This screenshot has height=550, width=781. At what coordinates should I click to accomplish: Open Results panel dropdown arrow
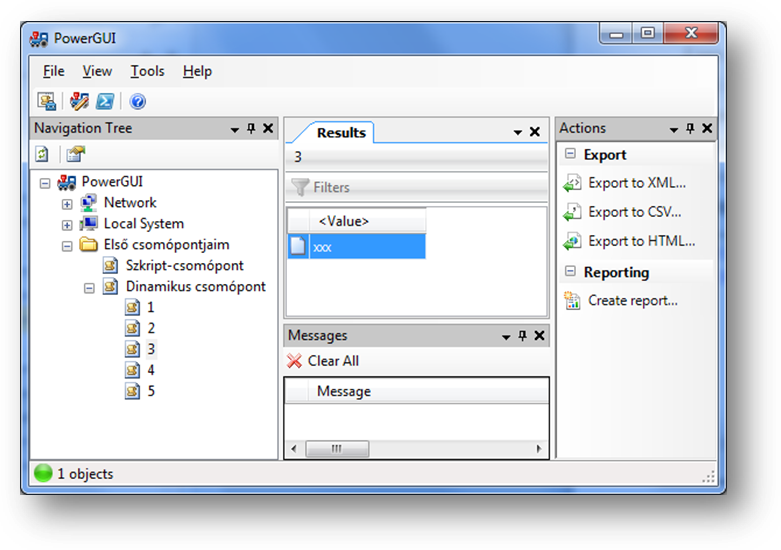pyautogui.click(x=518, y=133)
